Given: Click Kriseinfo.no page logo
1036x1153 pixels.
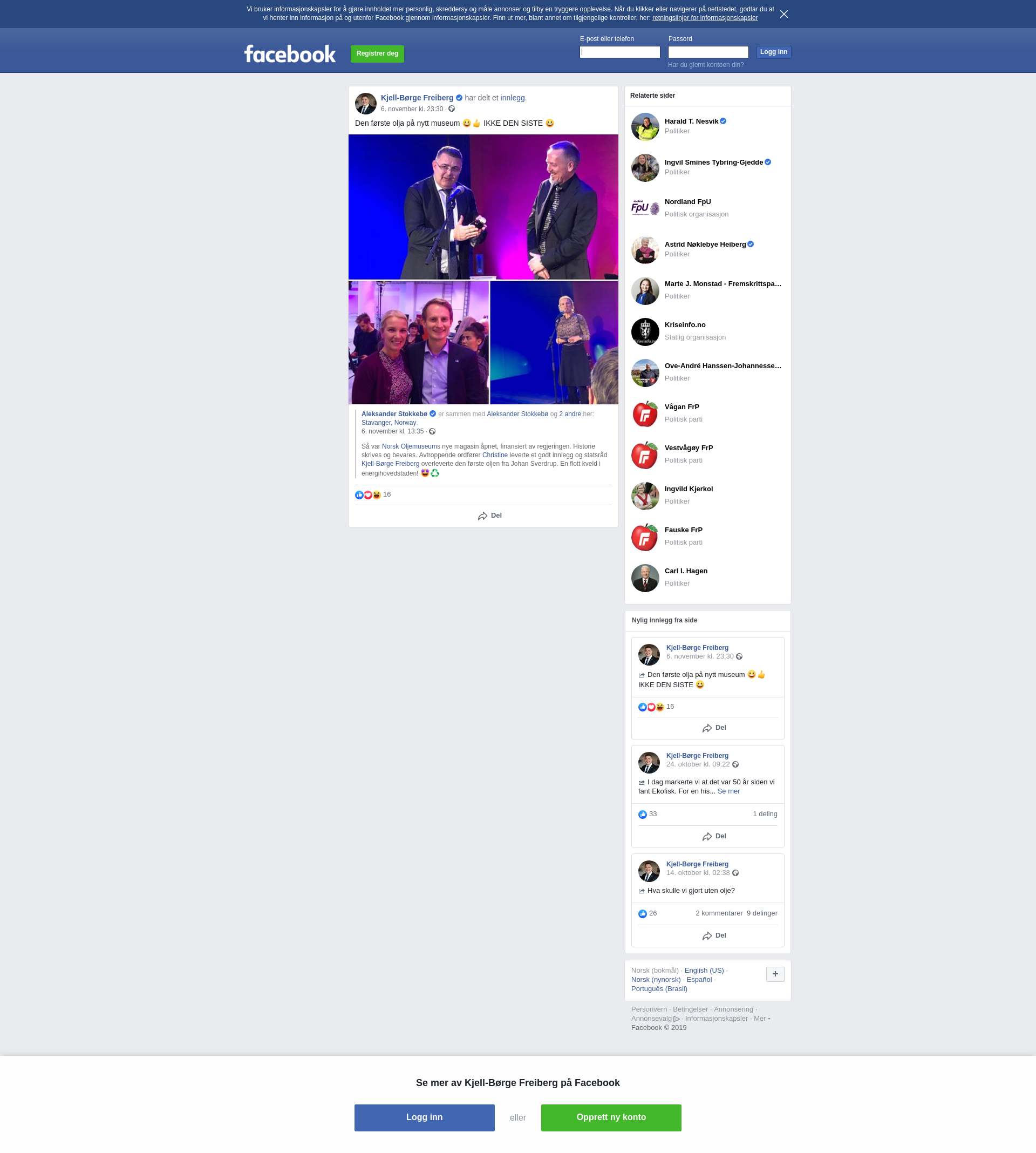Looking at the screenshot, I should coord(645,332).
